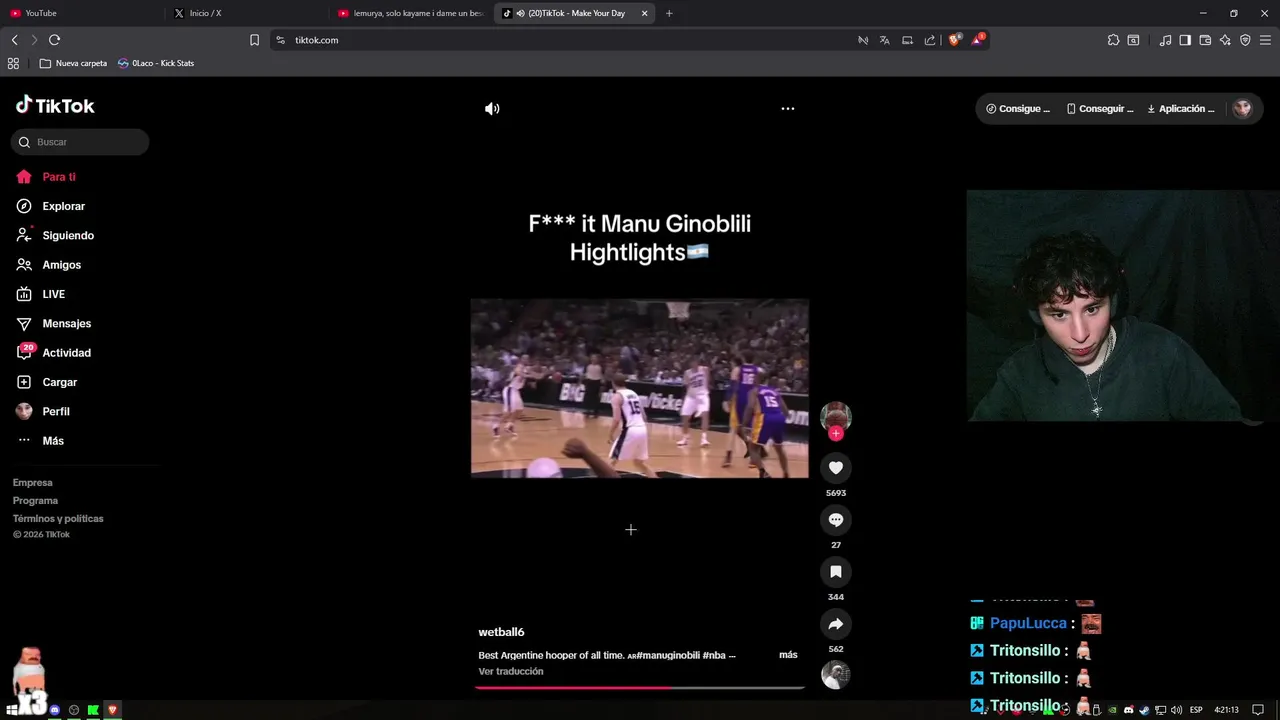The image size is (1280, 720).
Task: Go to TikTok LIVE
Action: tap(41, 294)
